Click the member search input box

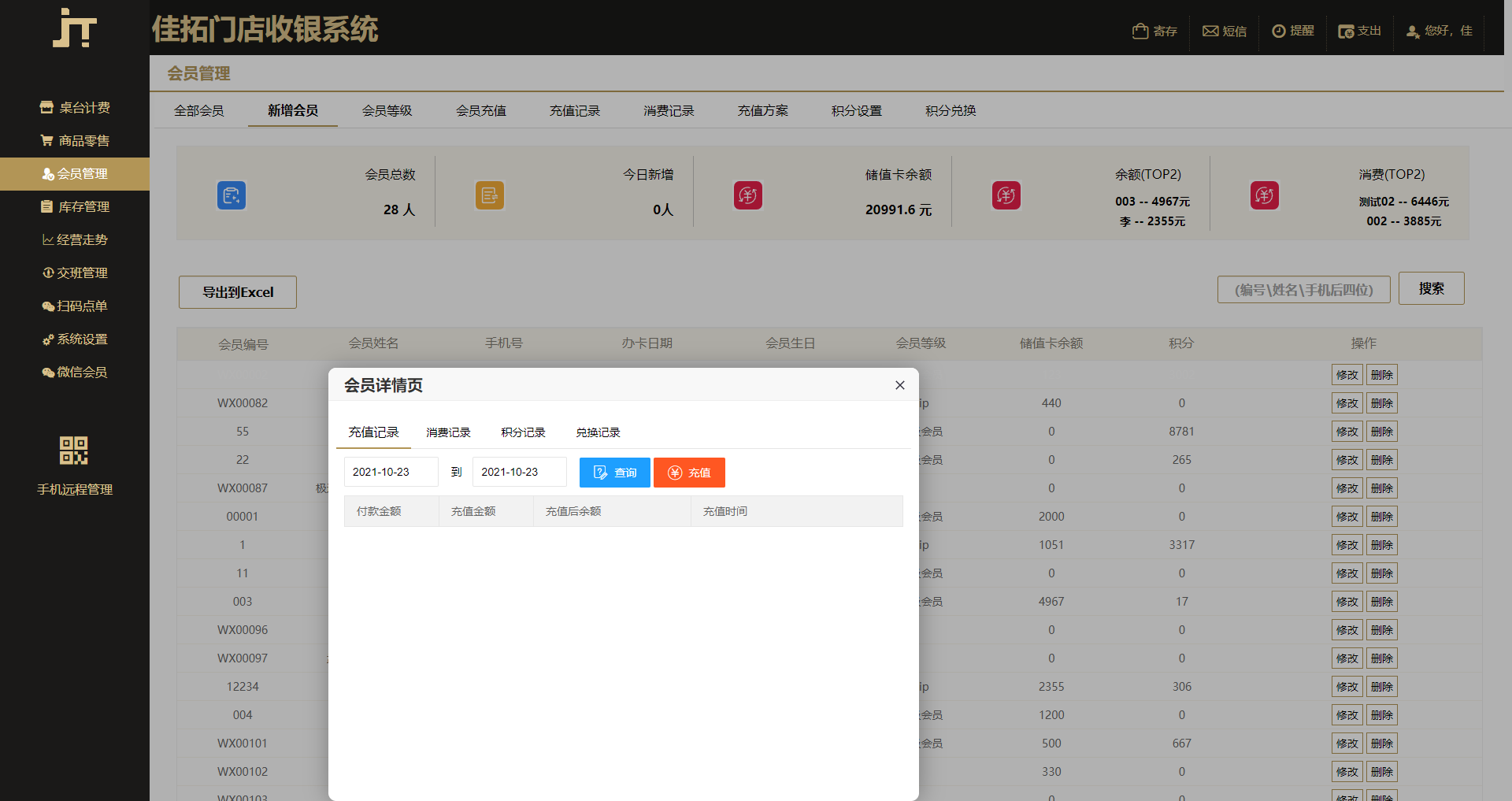[1303, 290]
